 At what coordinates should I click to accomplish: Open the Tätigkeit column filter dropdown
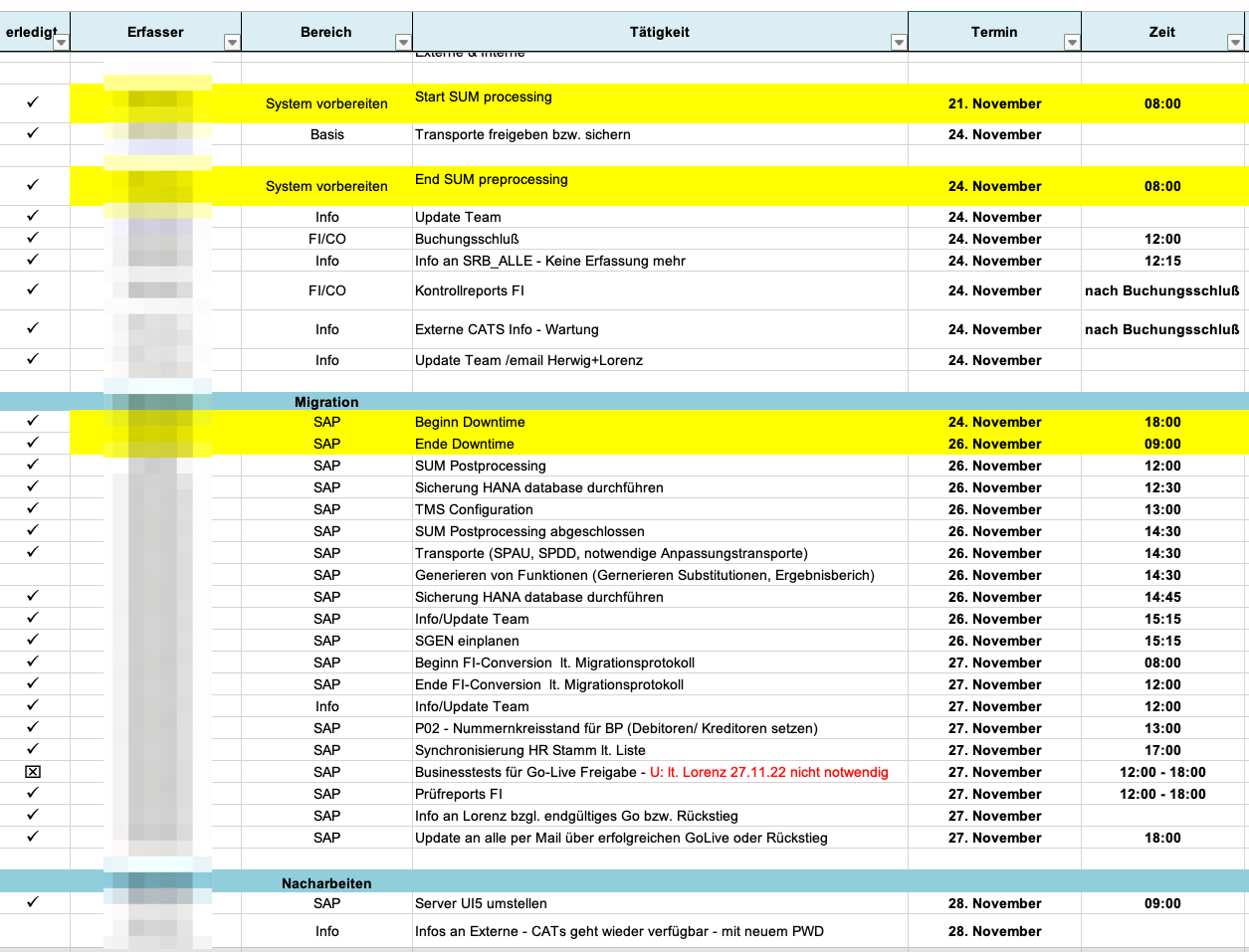(x=899, y=43)
